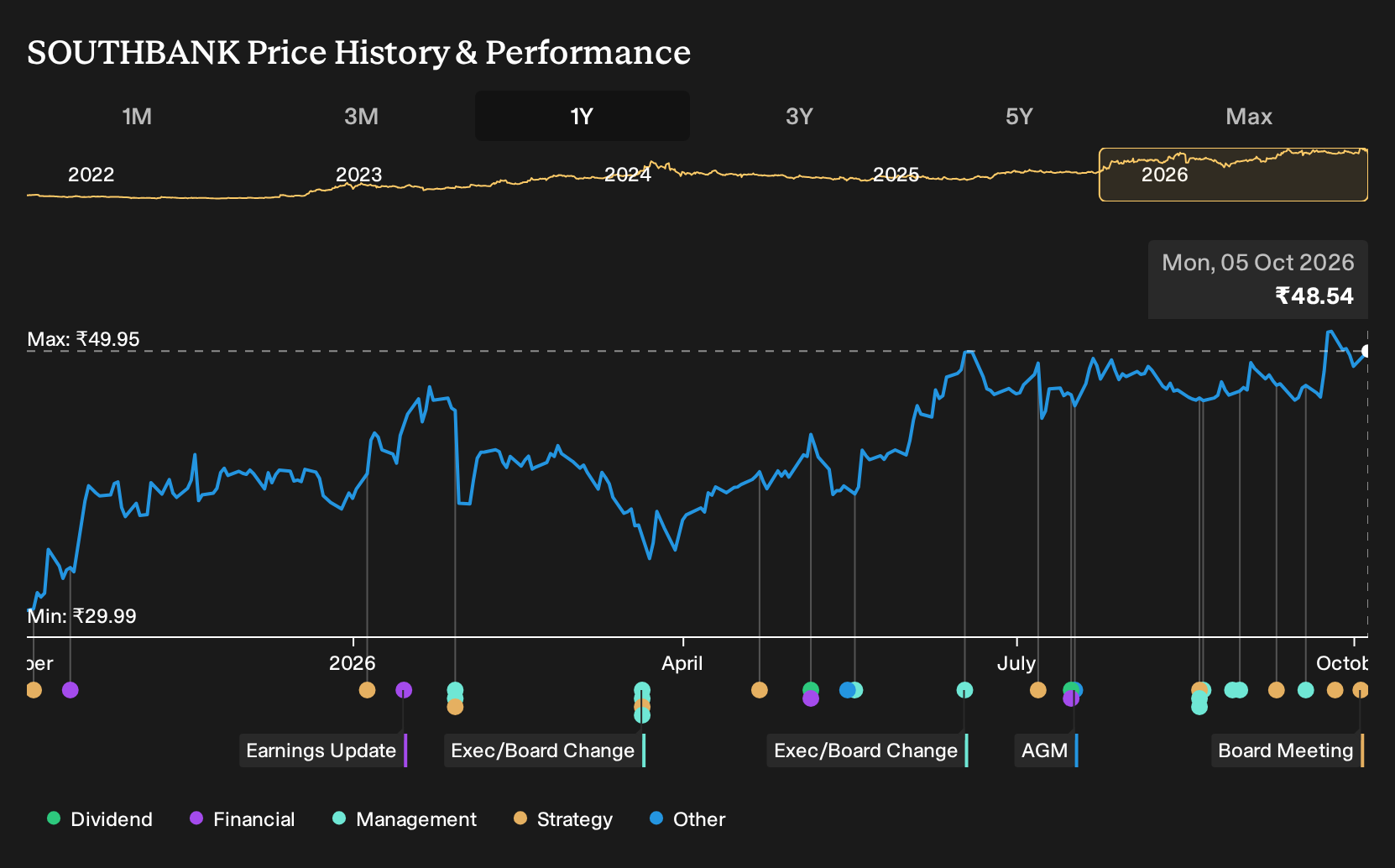Click the blue Other legend dot
Viewport: 1395px width, 868px height.
[x=656, y=818]
